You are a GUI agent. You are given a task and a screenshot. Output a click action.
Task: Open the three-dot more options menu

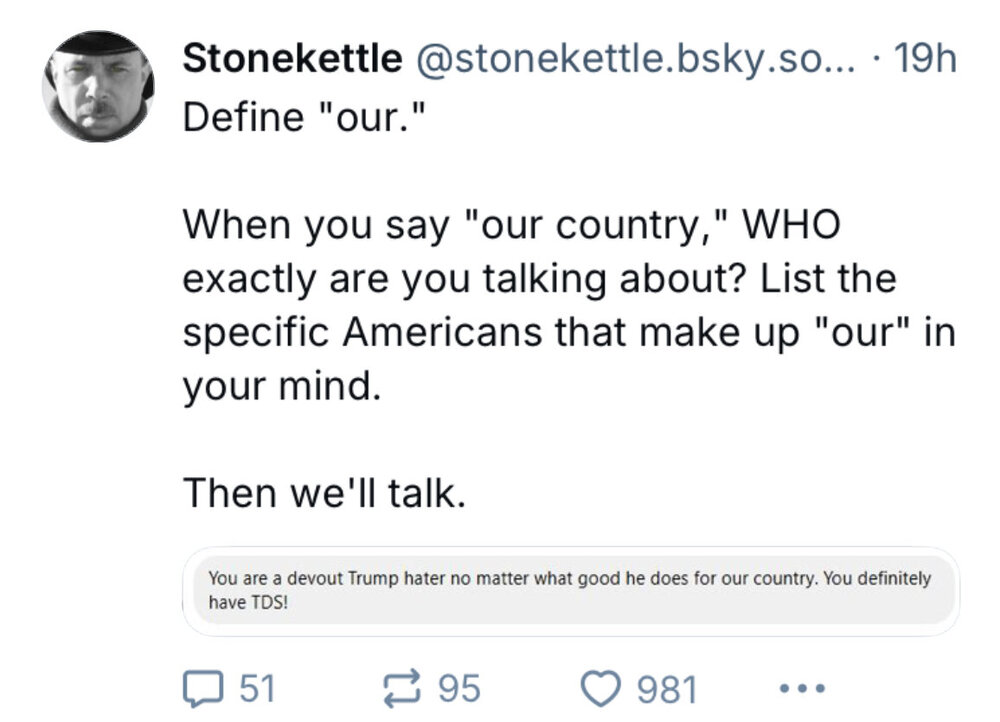(801, 689)
